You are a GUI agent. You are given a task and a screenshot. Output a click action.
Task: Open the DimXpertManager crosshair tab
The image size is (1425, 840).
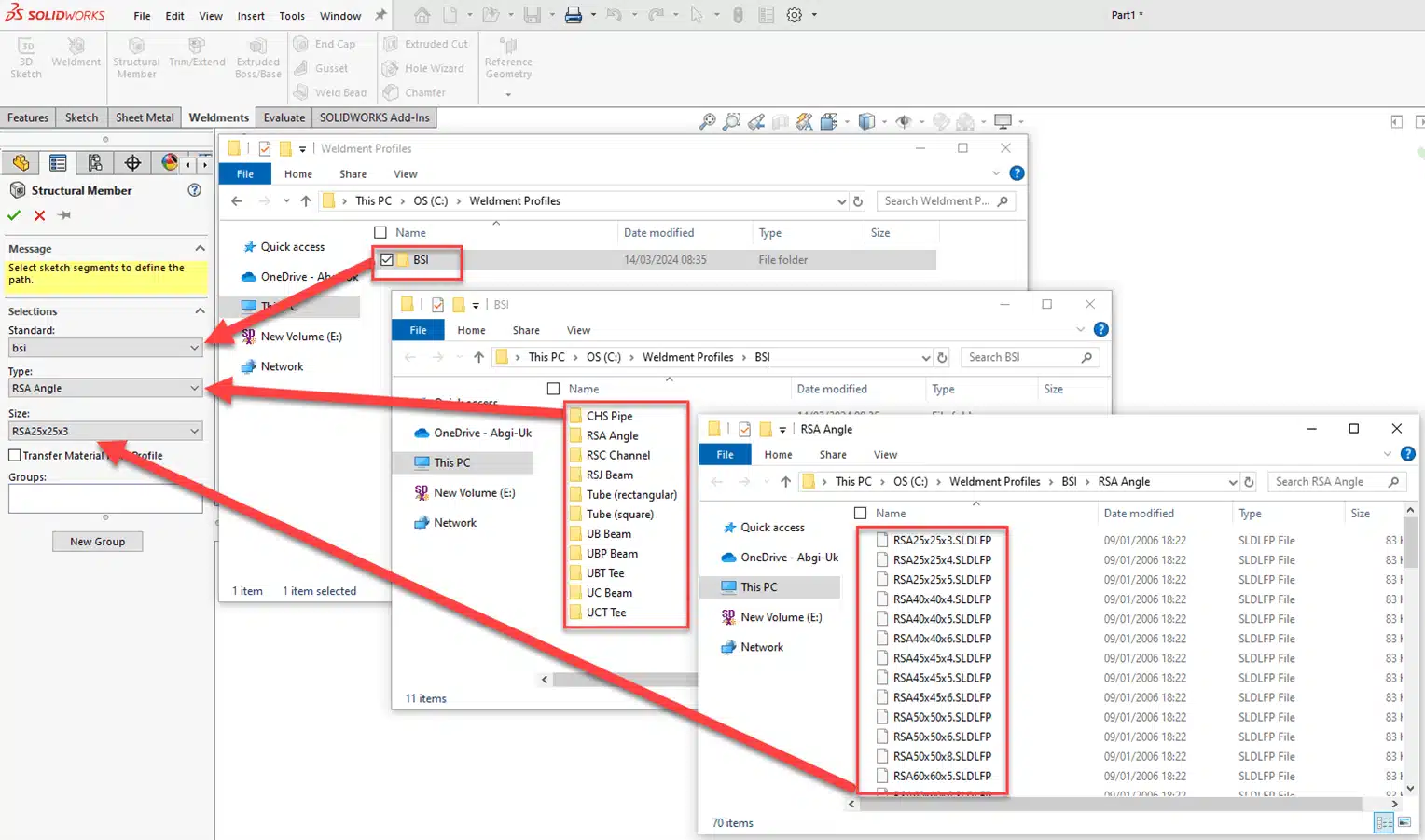(132, 163)
